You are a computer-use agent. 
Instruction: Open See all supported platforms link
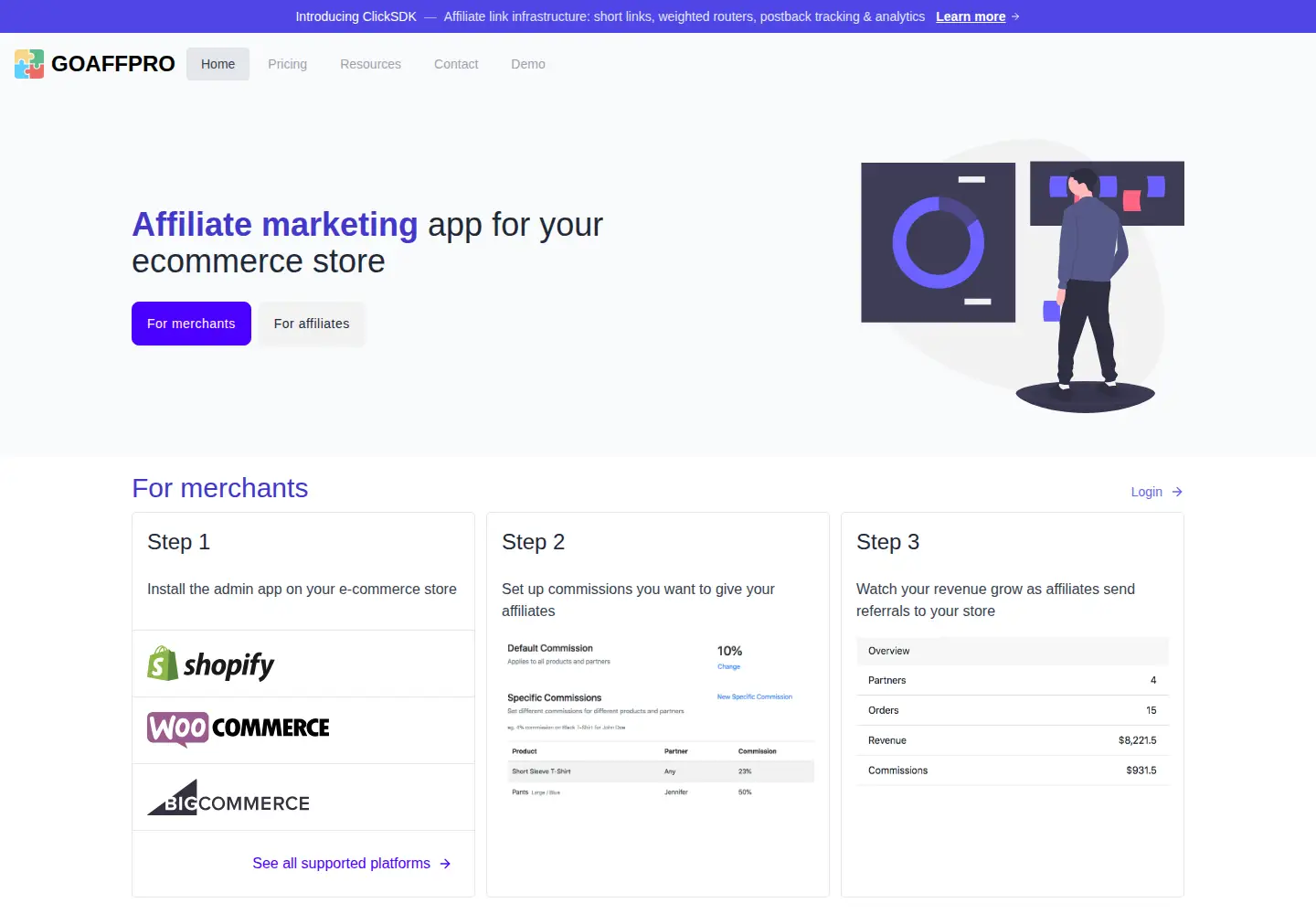pyautogui.click(x=341, y=863)
